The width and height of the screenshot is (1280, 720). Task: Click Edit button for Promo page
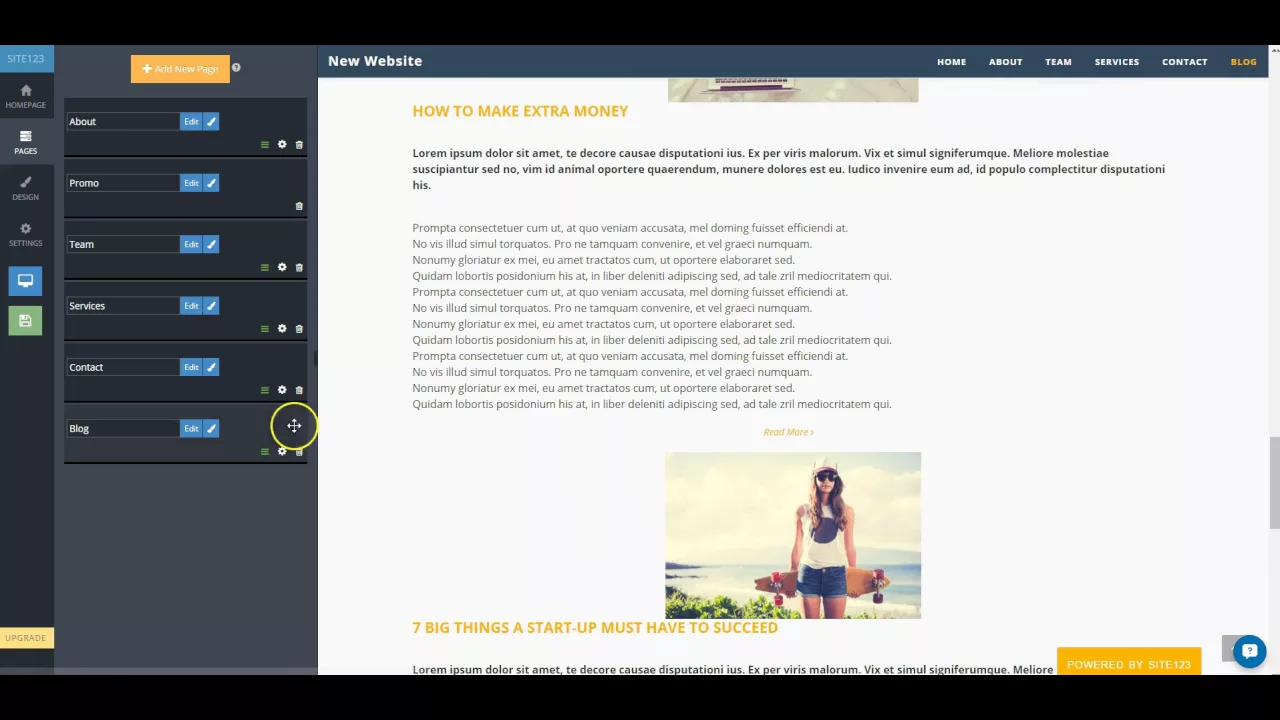point(191,183)
